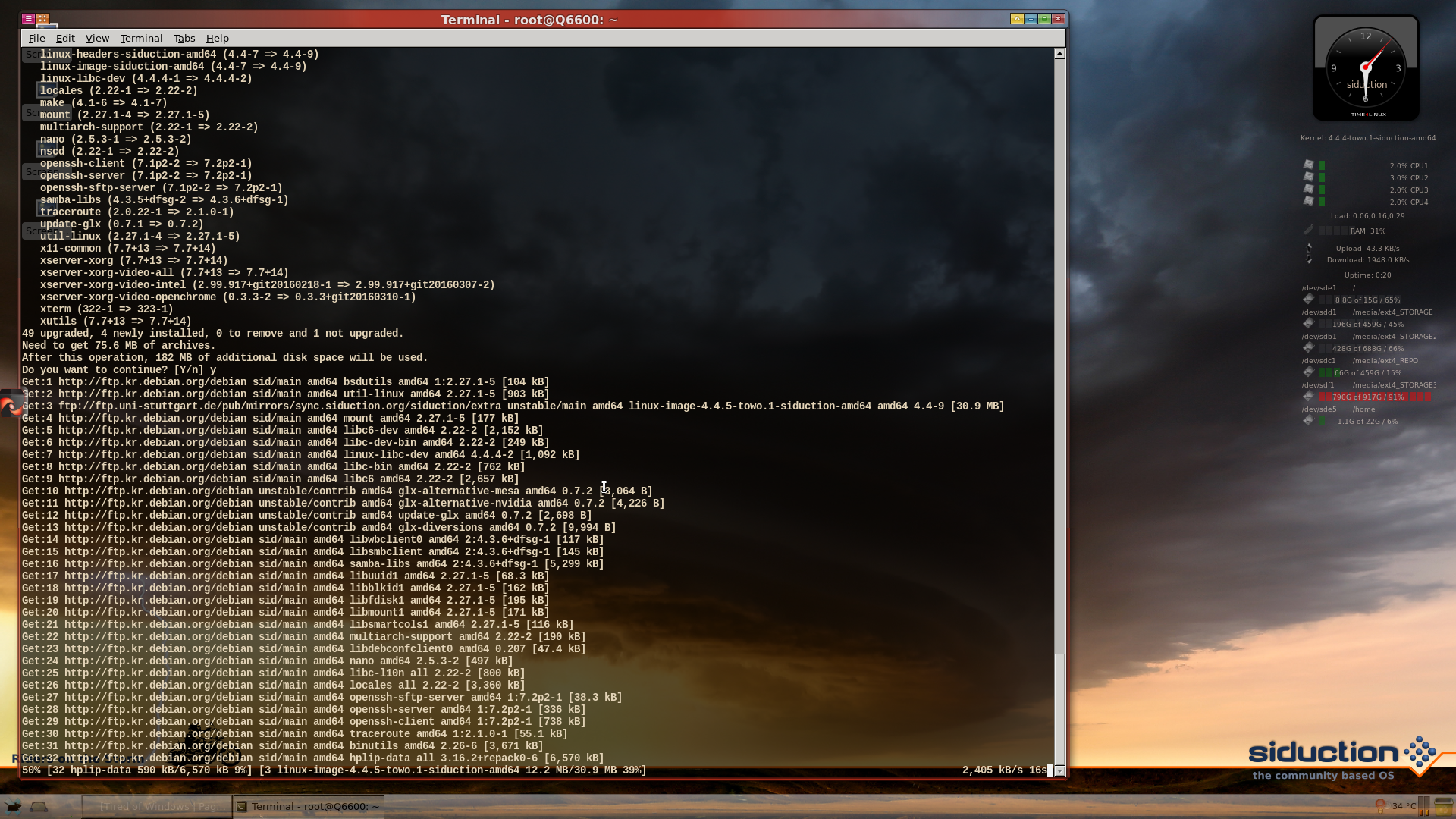Click the vertical bars monitor icon in tray
This screenshot has width=1456, height=819.
pyautogui.click(x=1424, y=806)
